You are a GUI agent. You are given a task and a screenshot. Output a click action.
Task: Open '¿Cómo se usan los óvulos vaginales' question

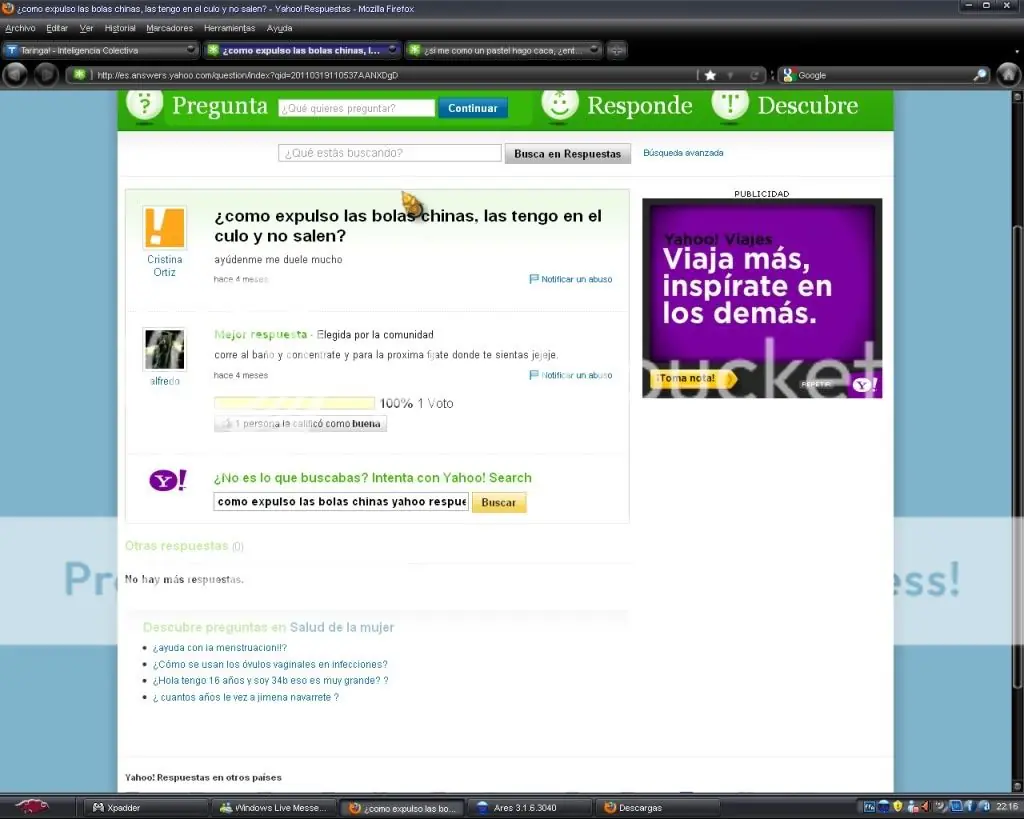point(270,664)
